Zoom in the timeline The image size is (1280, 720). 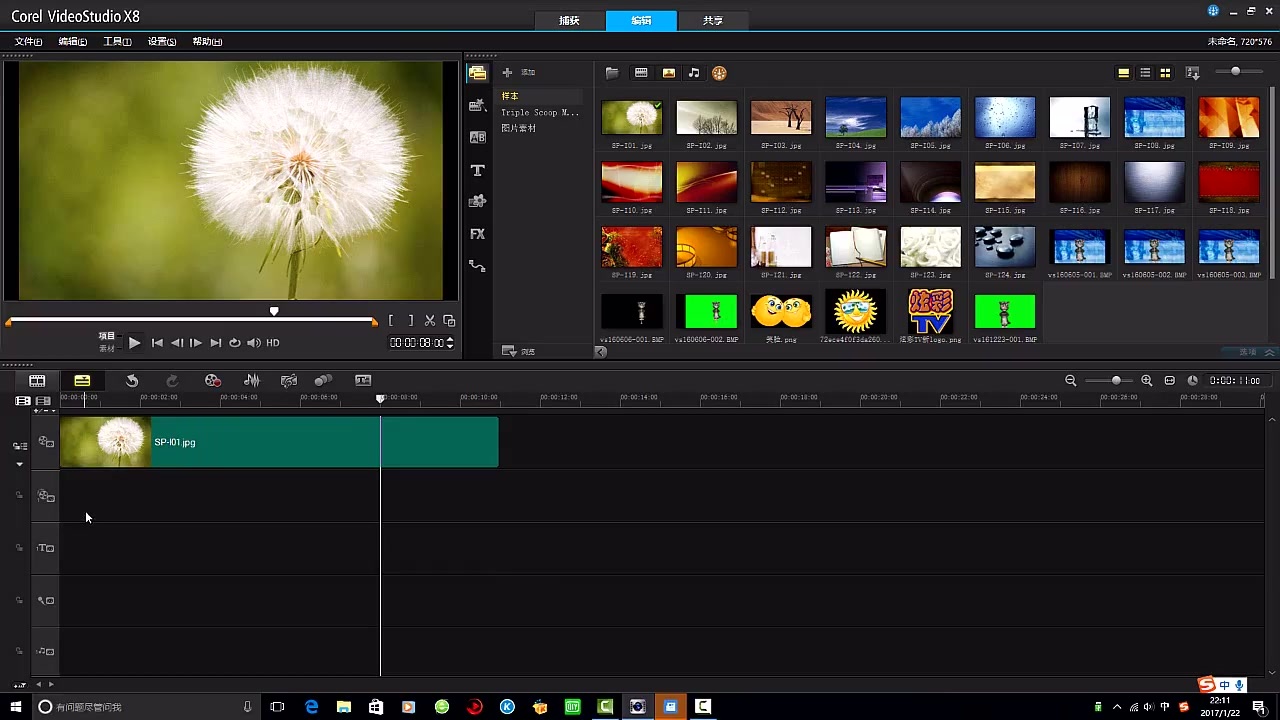1146,380
